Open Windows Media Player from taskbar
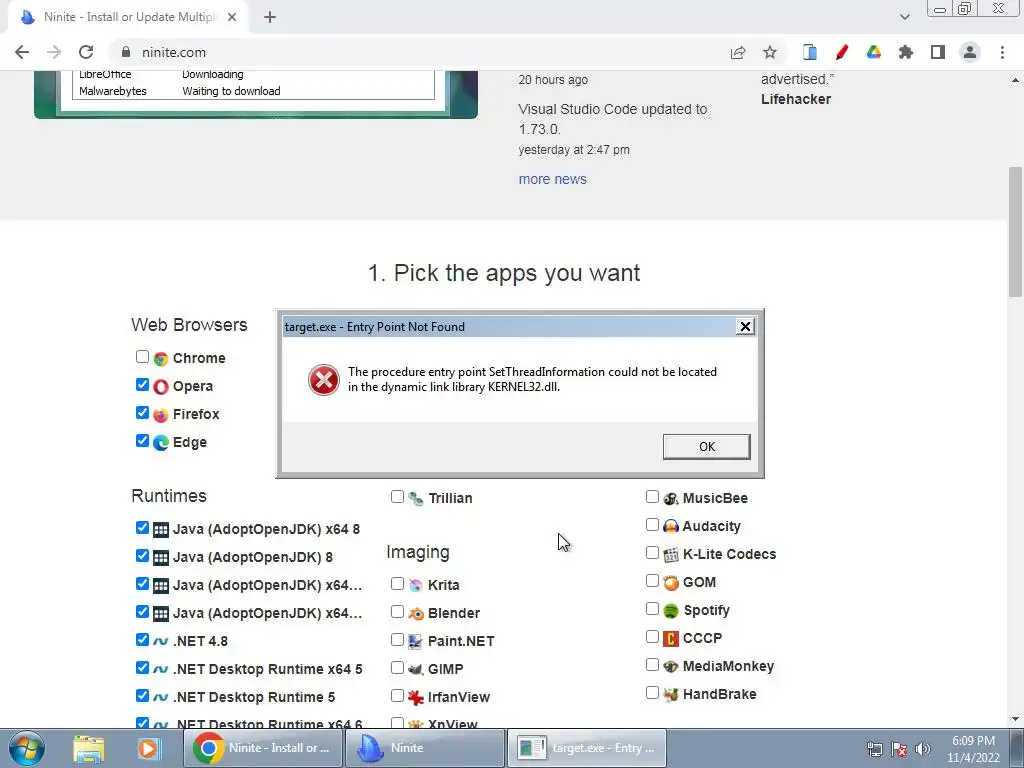1024x768 pixels. pos(148,748)
